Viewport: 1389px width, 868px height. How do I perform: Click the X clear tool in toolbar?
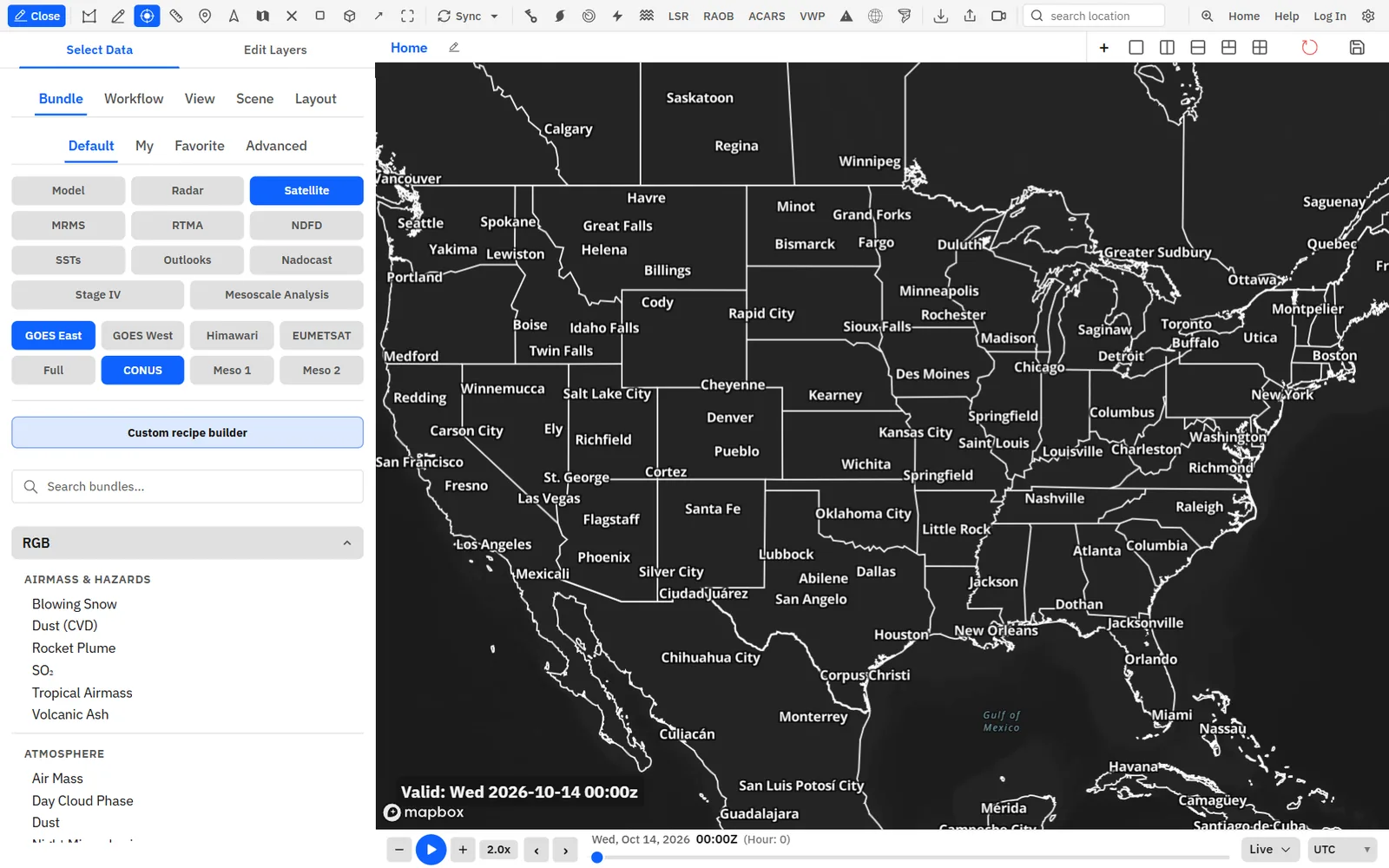click(292, 16)
